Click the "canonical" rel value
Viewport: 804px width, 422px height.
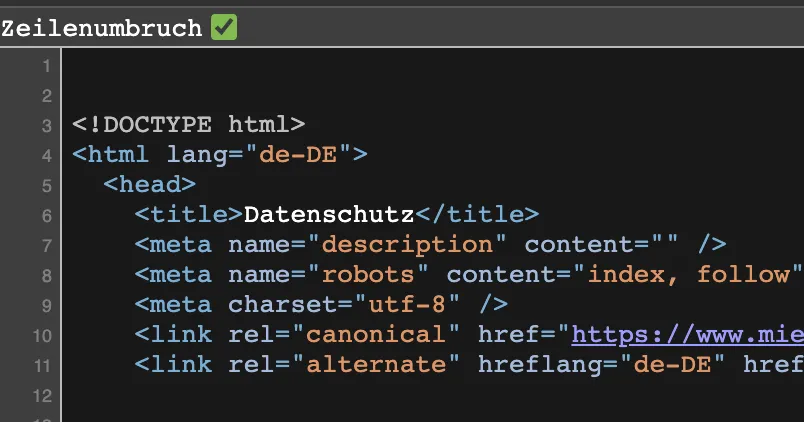click(376, 335)
